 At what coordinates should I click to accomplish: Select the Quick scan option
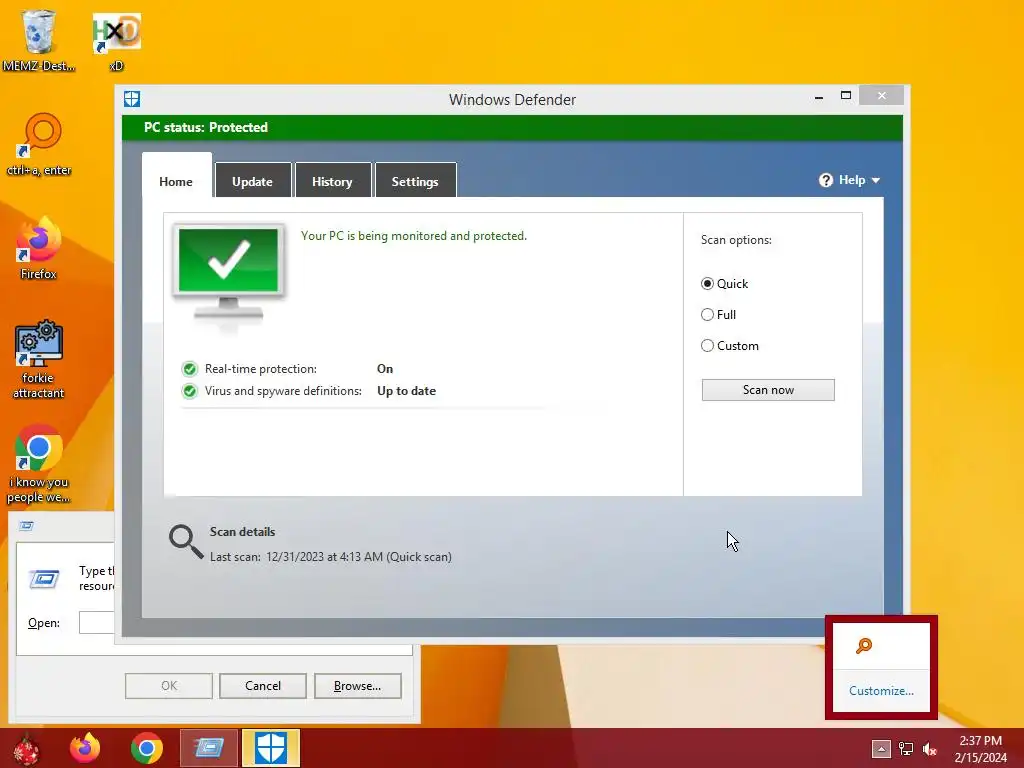707,283
